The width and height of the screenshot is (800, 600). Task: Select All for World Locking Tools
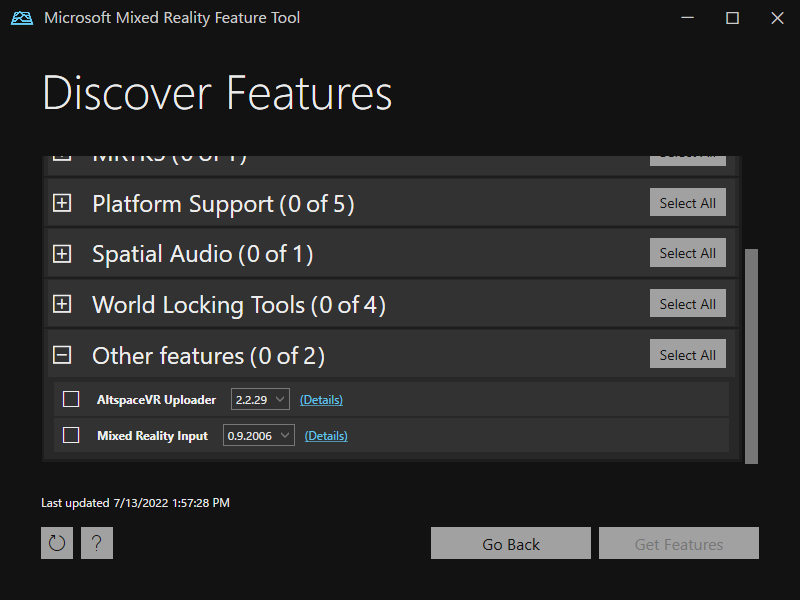pyautogui.click(x=687, y=304)
